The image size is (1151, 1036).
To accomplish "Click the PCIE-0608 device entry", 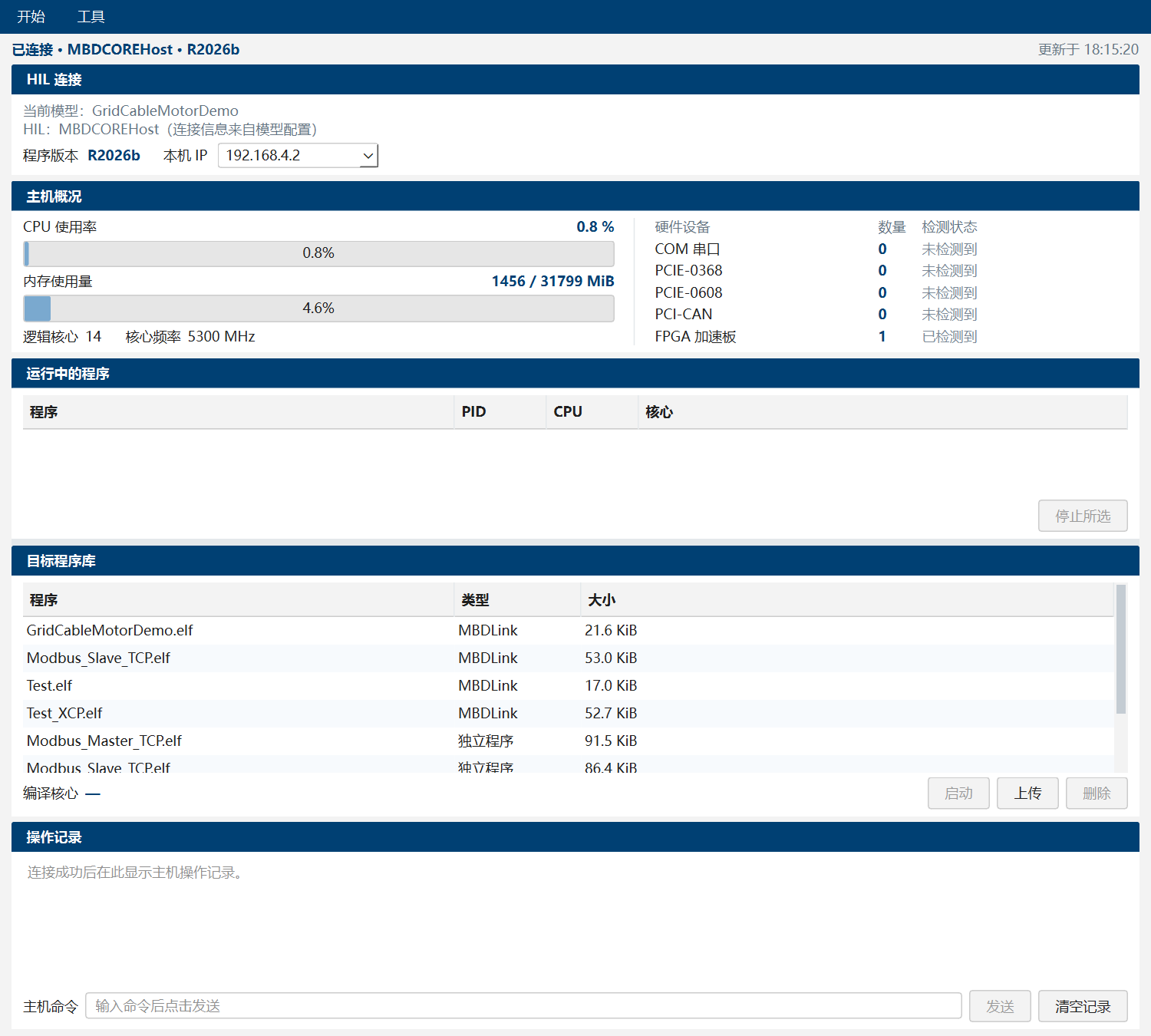I will coord(688,293).
